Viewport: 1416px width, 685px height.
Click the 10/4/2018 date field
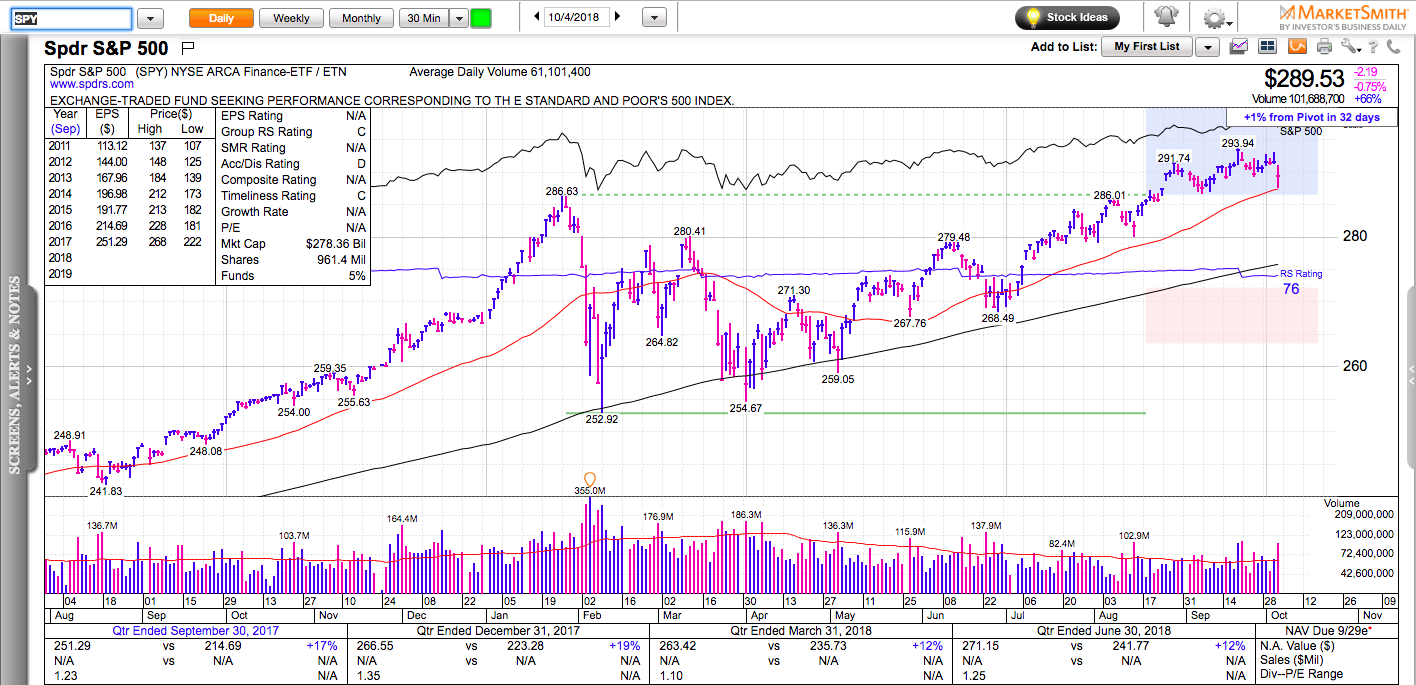577,17
